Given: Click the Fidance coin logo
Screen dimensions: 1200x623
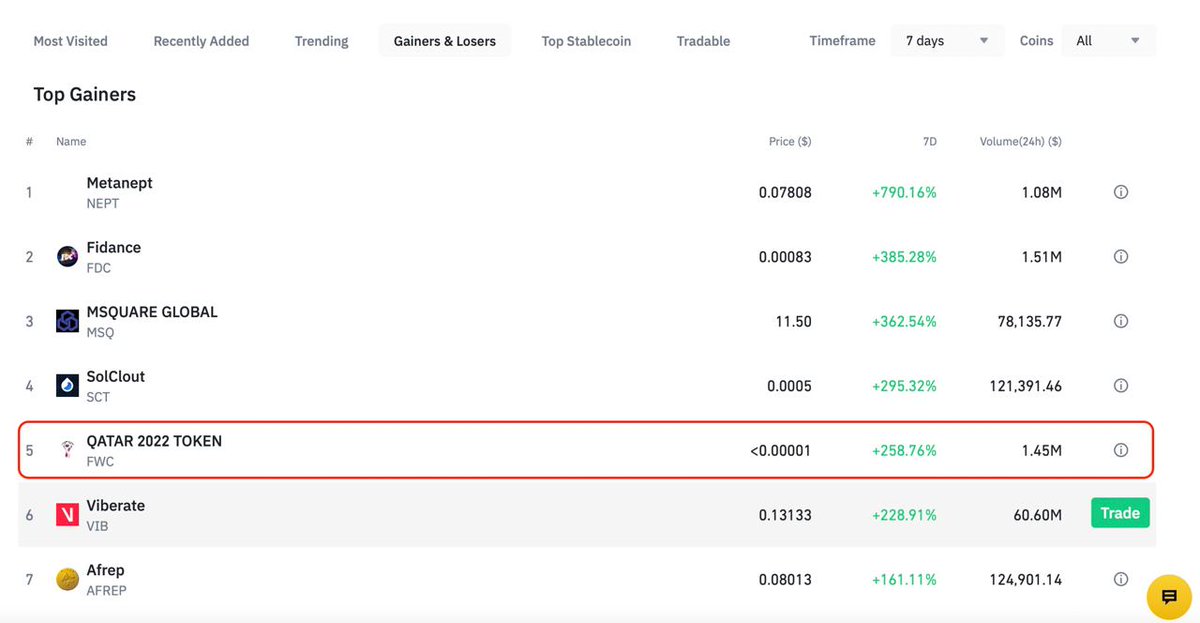Looking at the screenshot, I should tap(68, 257).
